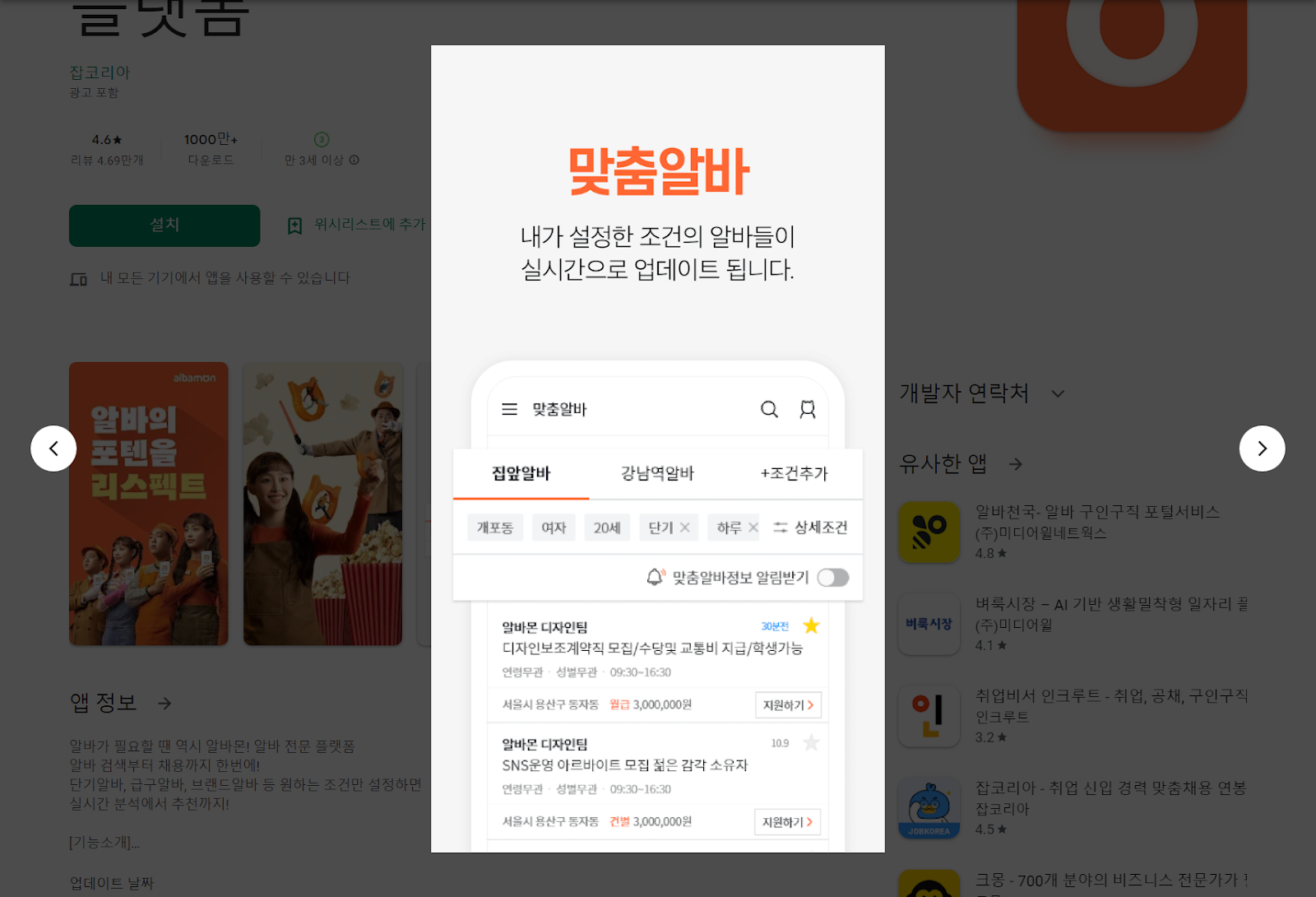The width and height of the screenshot is (1316, 897).
Task: Click the info icon next to 만 3세 이상
Action: tap(354, 160)
